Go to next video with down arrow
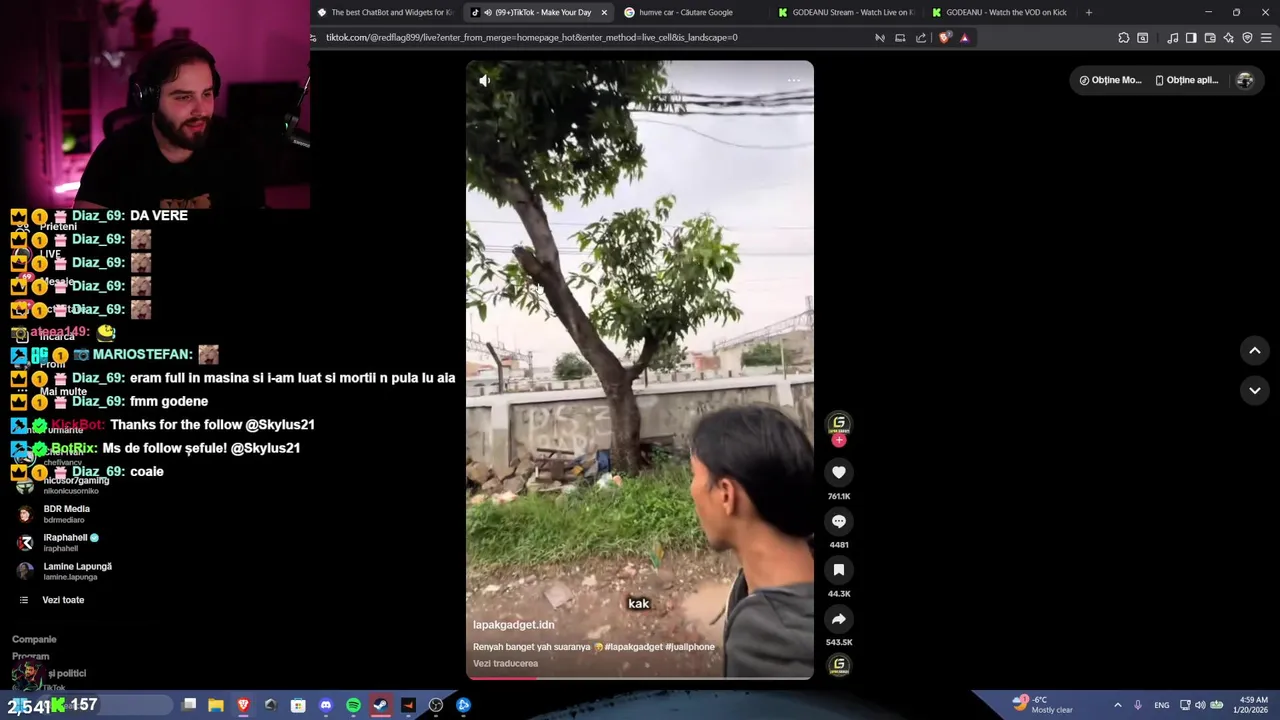 pyautogui.click(x=1255, y=390)
